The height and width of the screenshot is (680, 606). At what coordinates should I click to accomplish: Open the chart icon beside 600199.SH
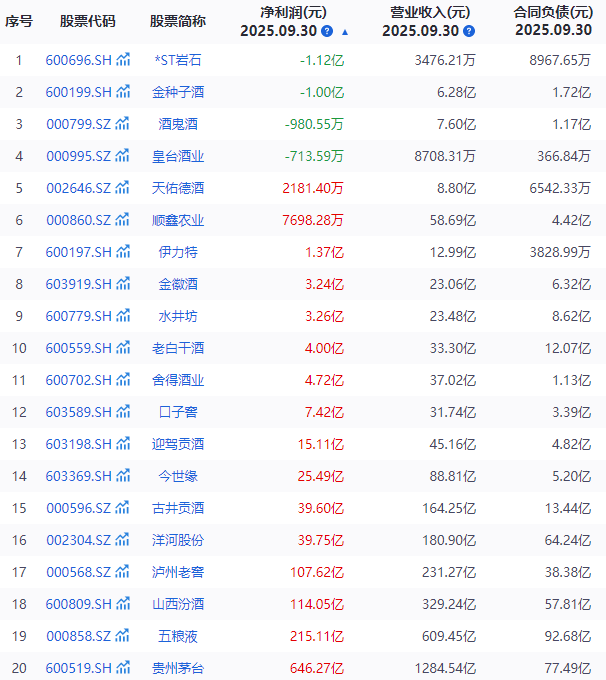coord(123,92)
